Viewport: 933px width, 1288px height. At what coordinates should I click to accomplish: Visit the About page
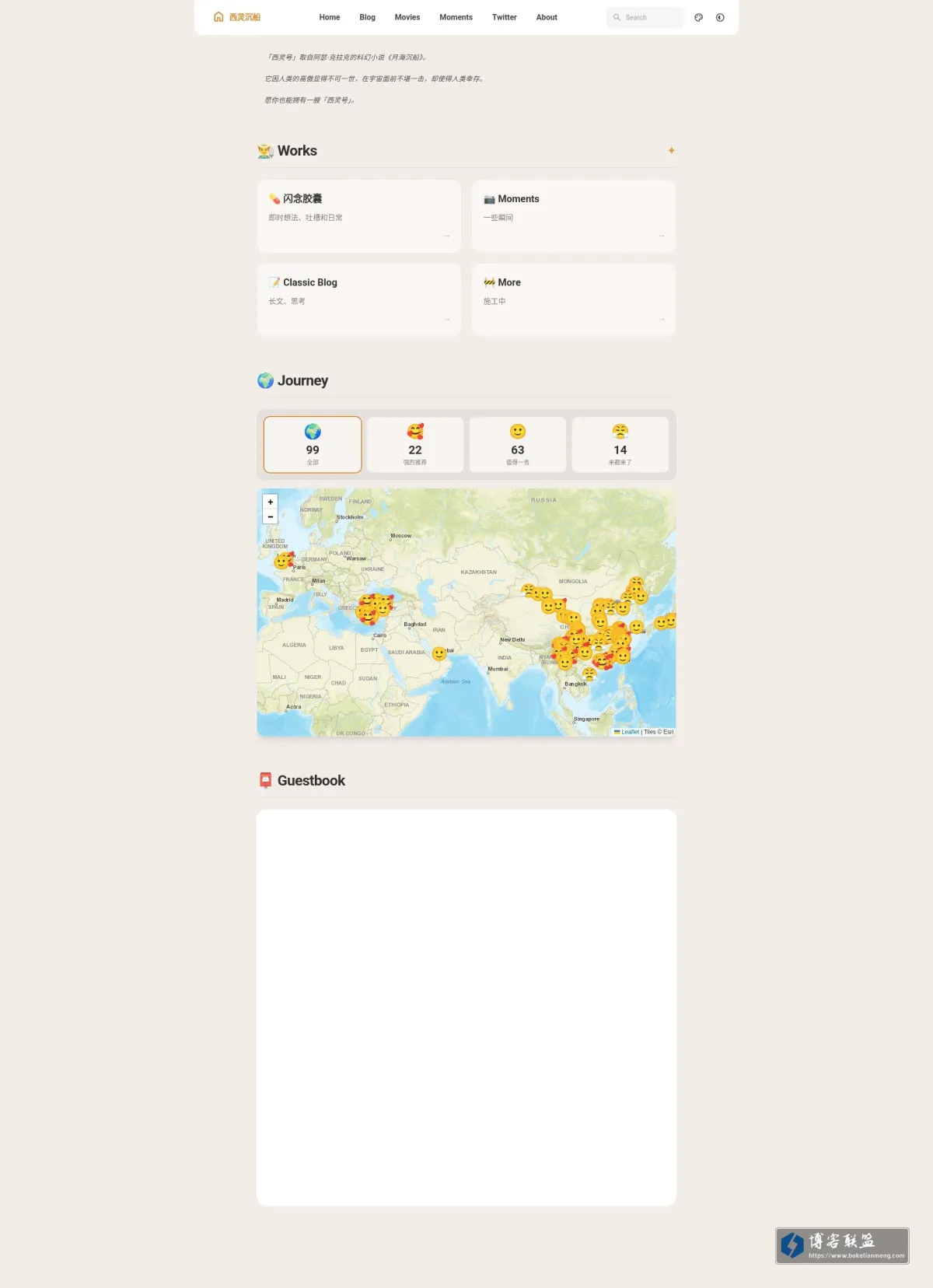[x=547, y=17]
